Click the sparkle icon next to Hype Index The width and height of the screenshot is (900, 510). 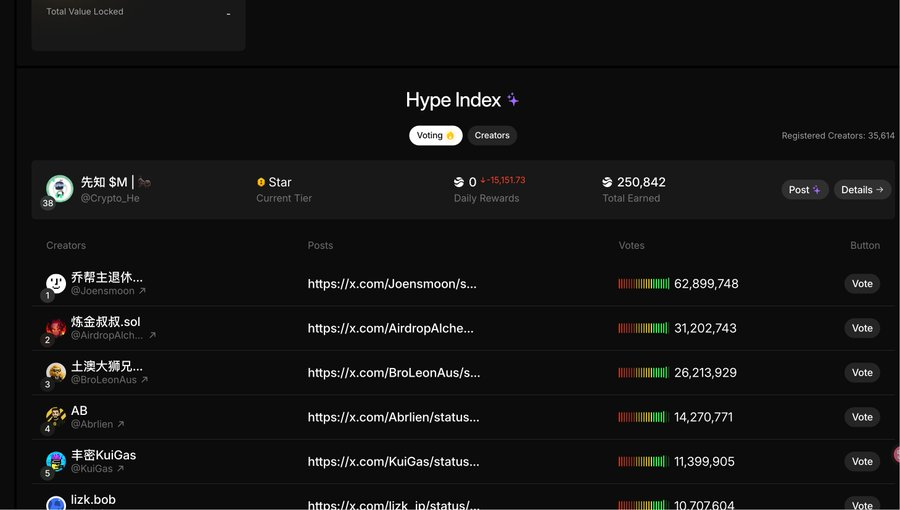tap(513, 100)
